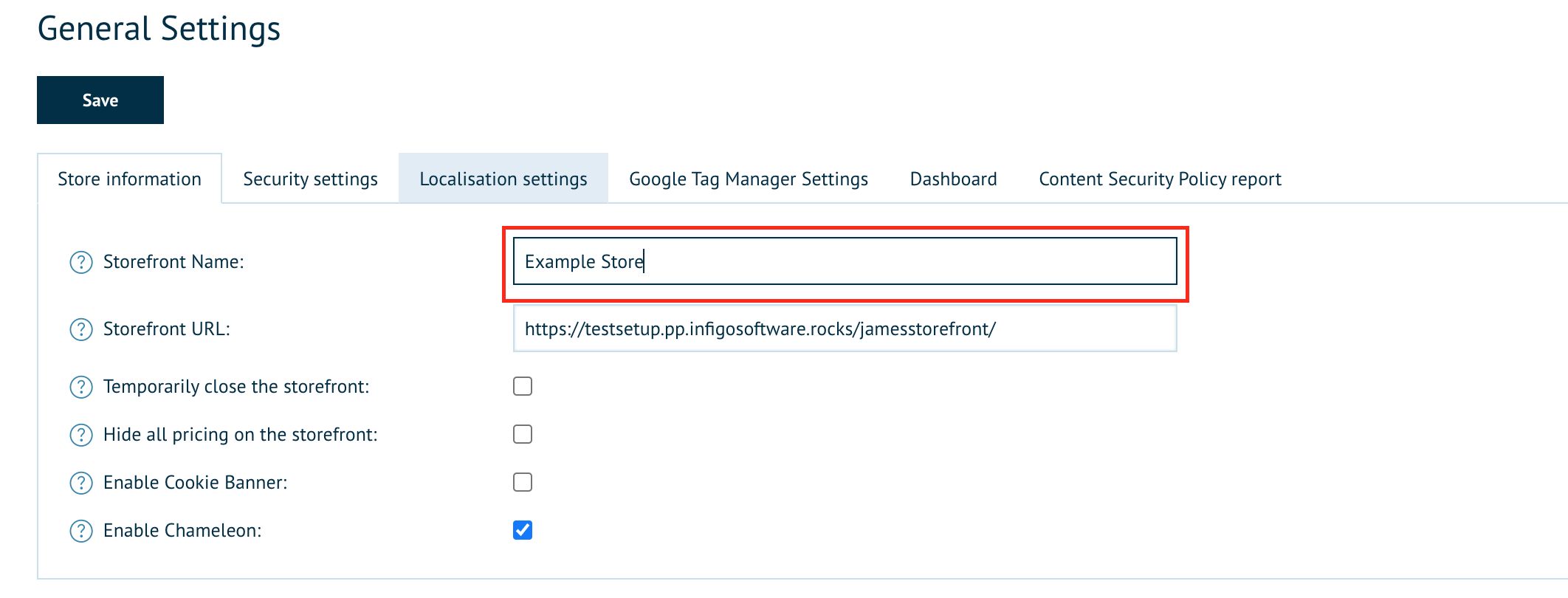The image size is (1568, 598).
Task: Click the General Settings page heading
Action: pyautogui.click(x=159, y=29)
